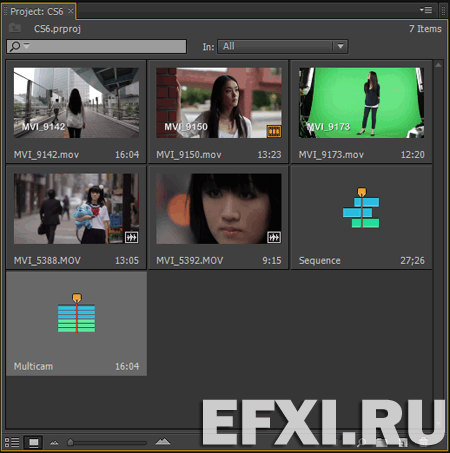
Task: Click the zoom in large mountains icon
Action: tap(163, 442)
